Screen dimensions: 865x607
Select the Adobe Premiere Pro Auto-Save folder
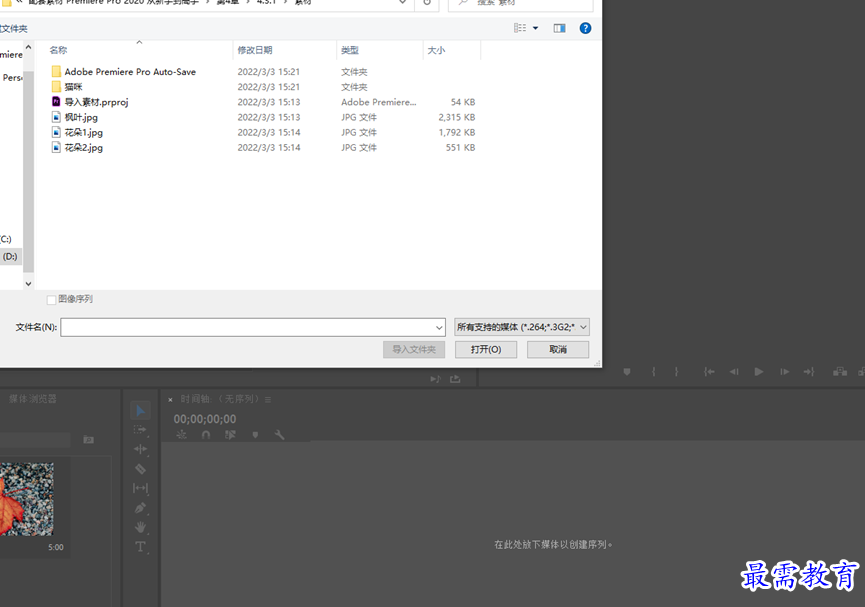pyautogui.click(x=130, y=72)
